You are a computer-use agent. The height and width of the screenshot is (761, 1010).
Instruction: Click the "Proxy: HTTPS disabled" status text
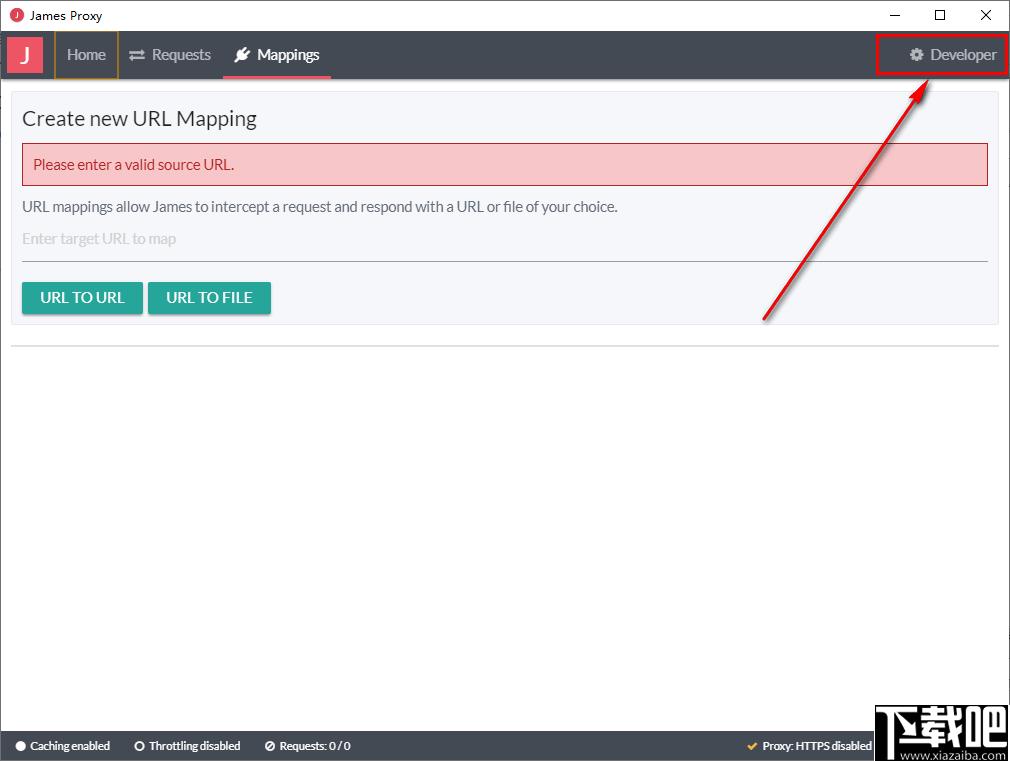[816, 746]
